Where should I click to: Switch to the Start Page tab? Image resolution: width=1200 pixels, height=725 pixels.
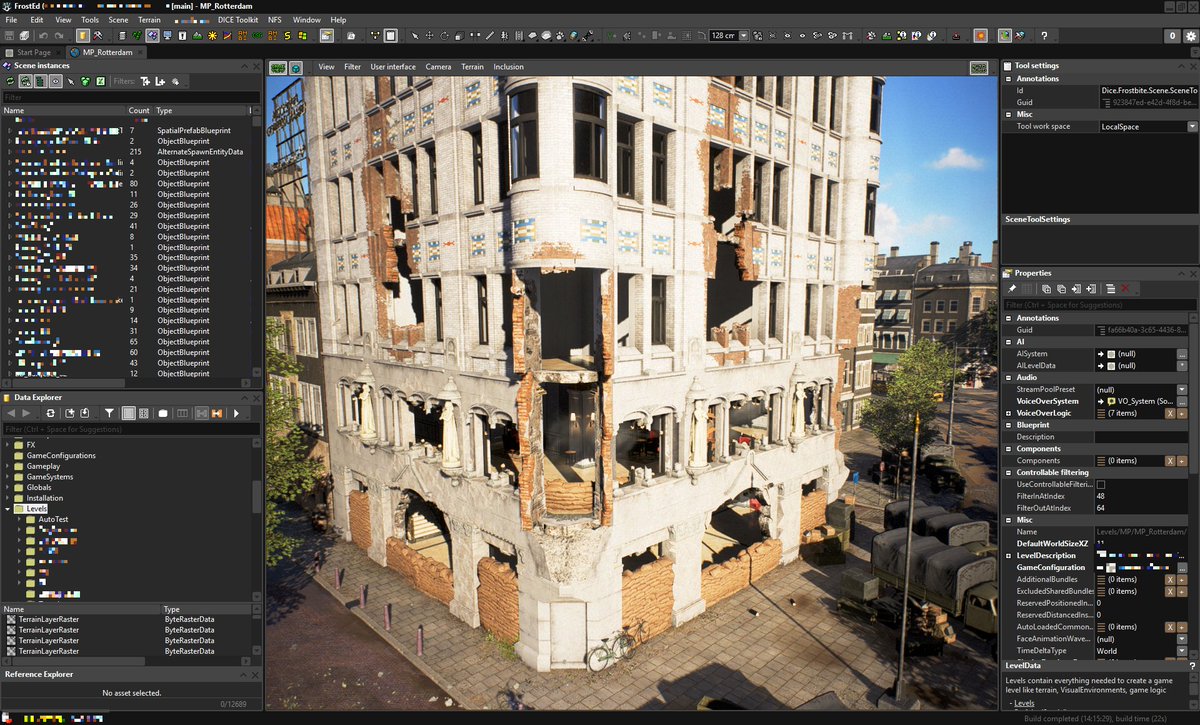tap(33, 52)
